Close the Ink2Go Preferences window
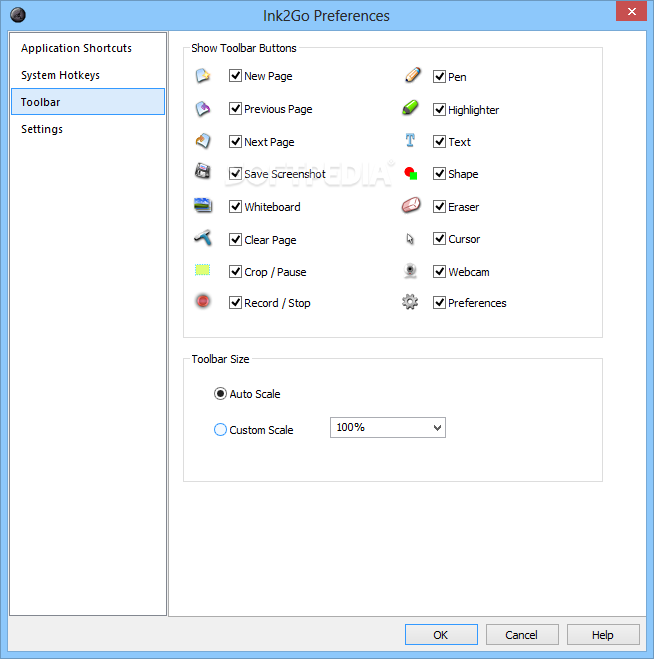Viewport: 654px width, 659px height. [631, 11]
